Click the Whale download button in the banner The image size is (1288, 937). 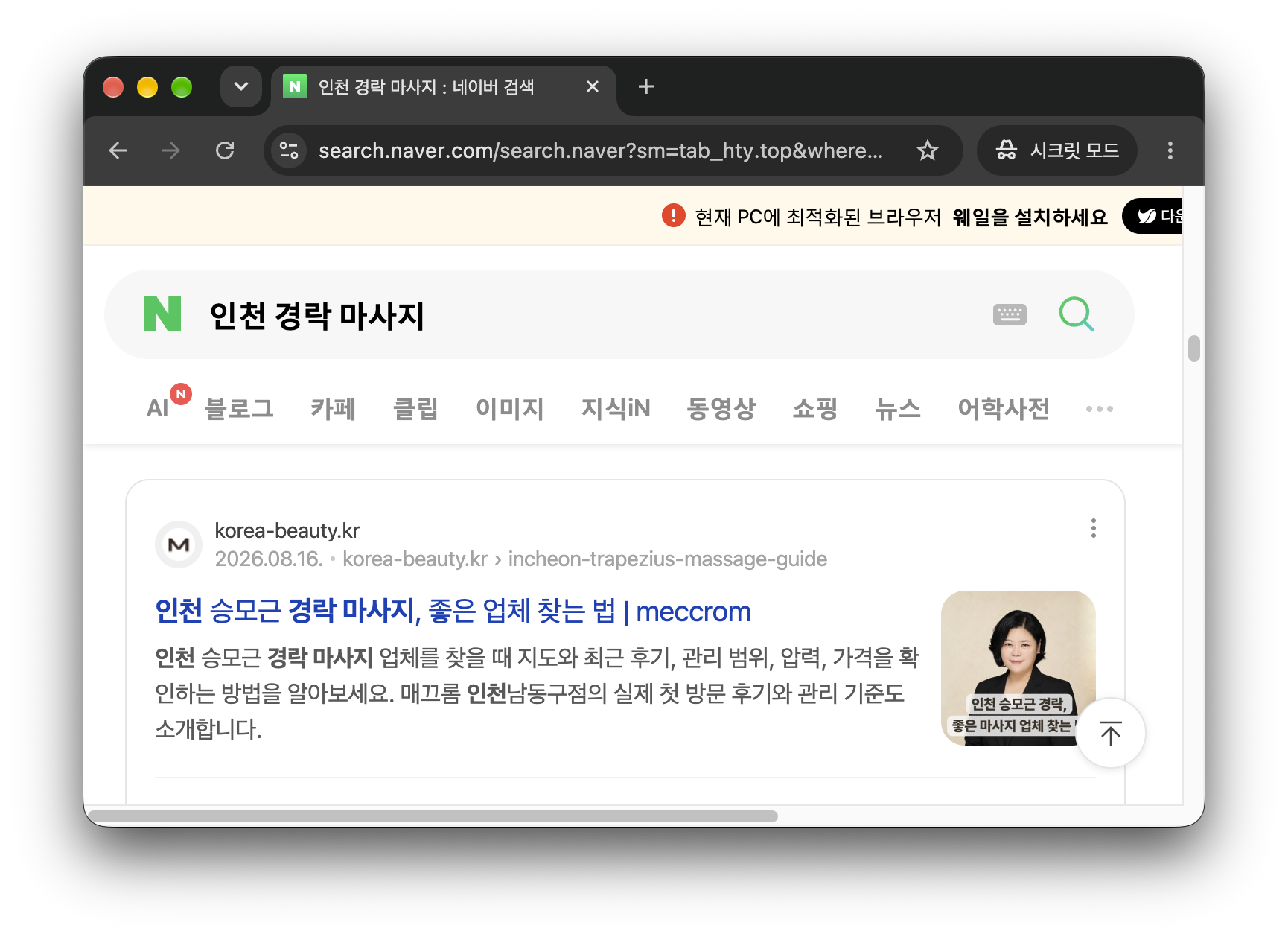point(1153,216)
